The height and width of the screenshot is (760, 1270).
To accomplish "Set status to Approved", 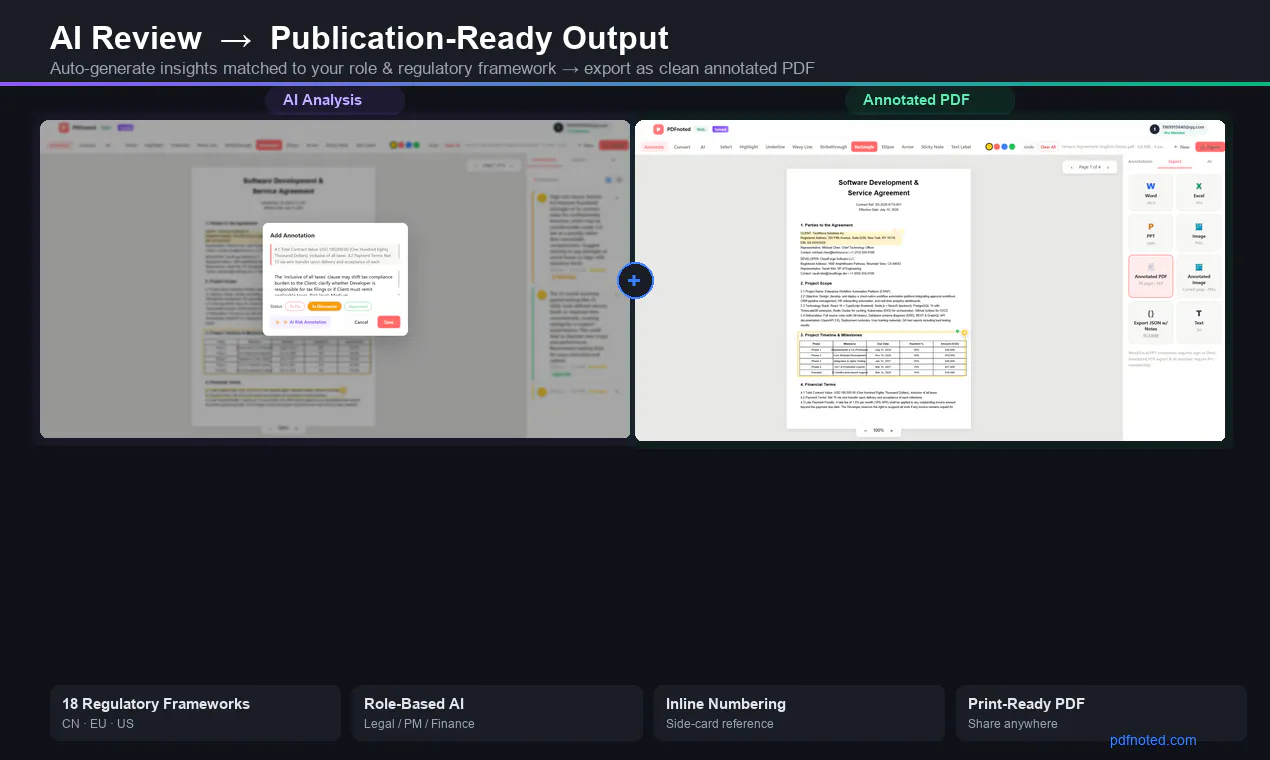I will coord(358,306).
